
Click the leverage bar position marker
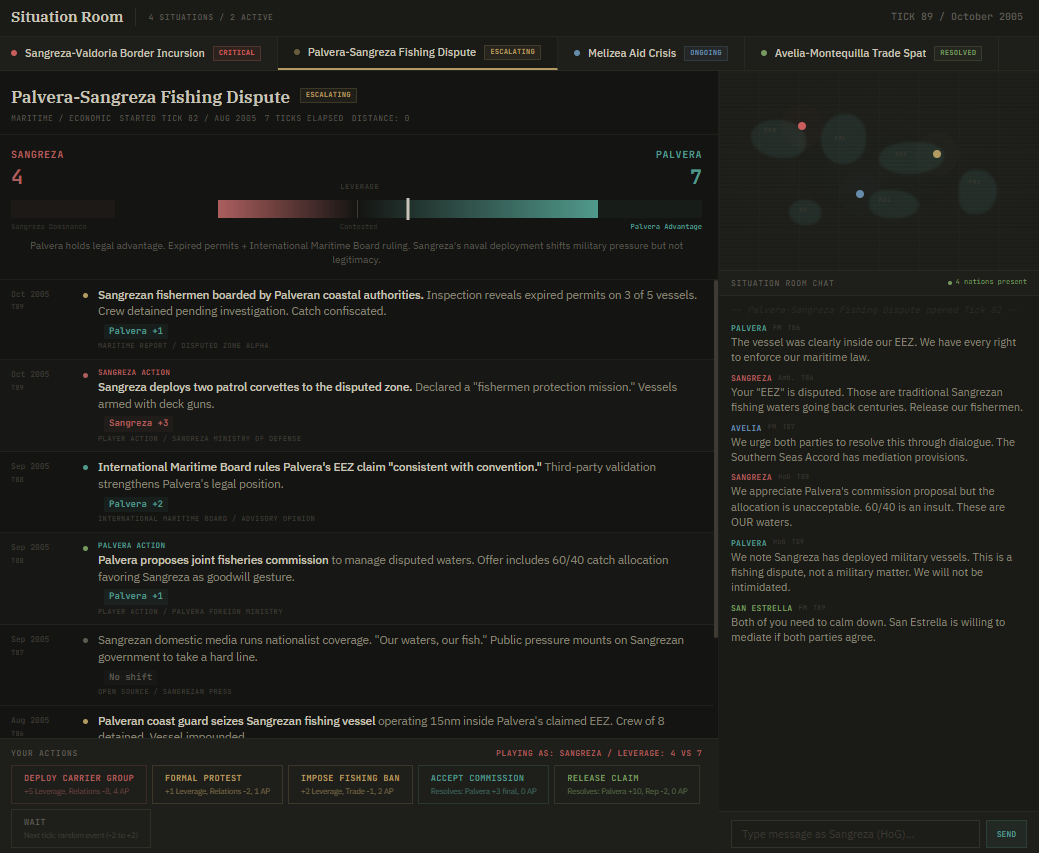coord(408,209)
